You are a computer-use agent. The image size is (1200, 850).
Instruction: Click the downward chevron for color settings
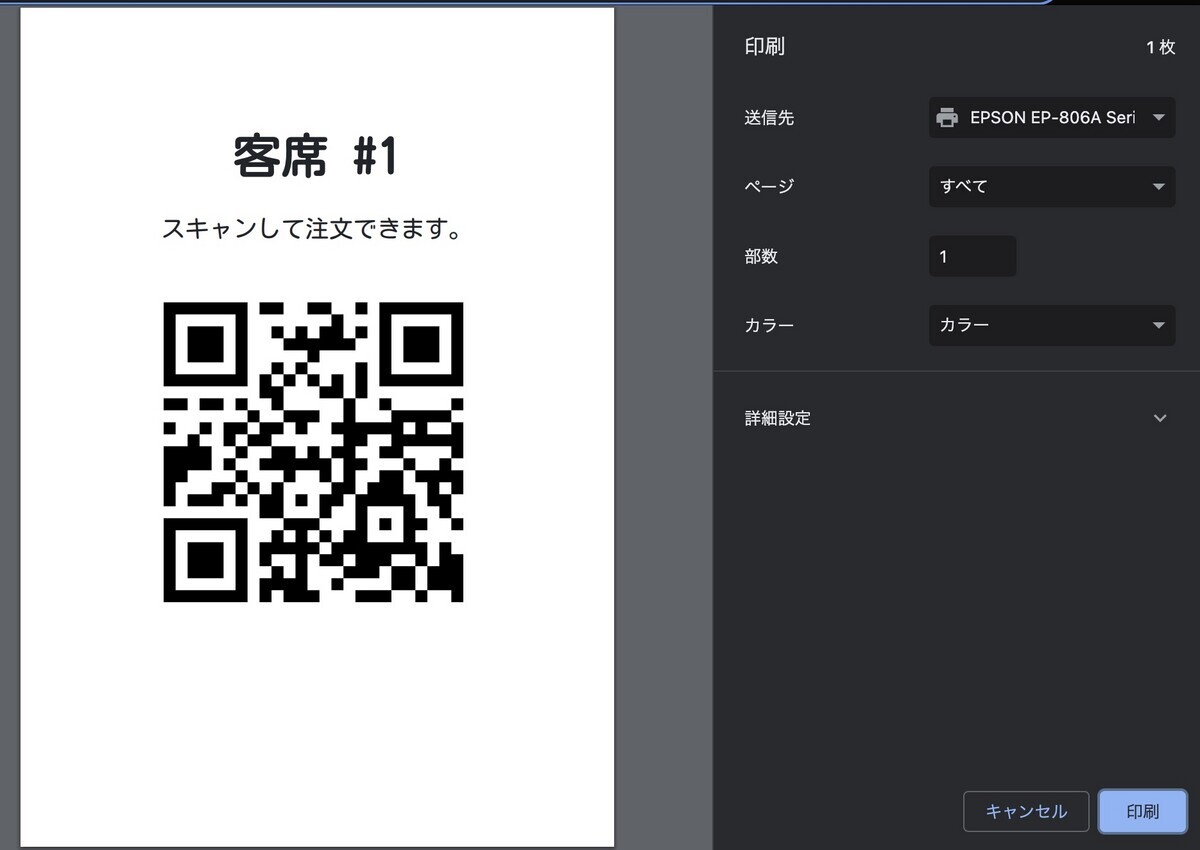pos(1158,325)
